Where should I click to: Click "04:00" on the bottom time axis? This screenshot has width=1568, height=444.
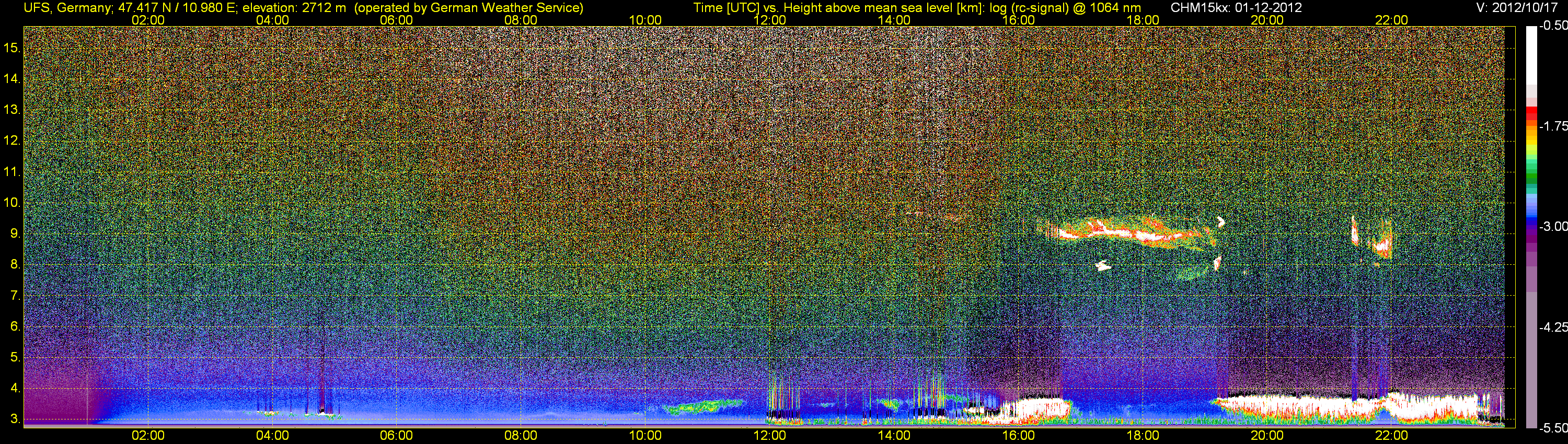[x=272, y=436]
